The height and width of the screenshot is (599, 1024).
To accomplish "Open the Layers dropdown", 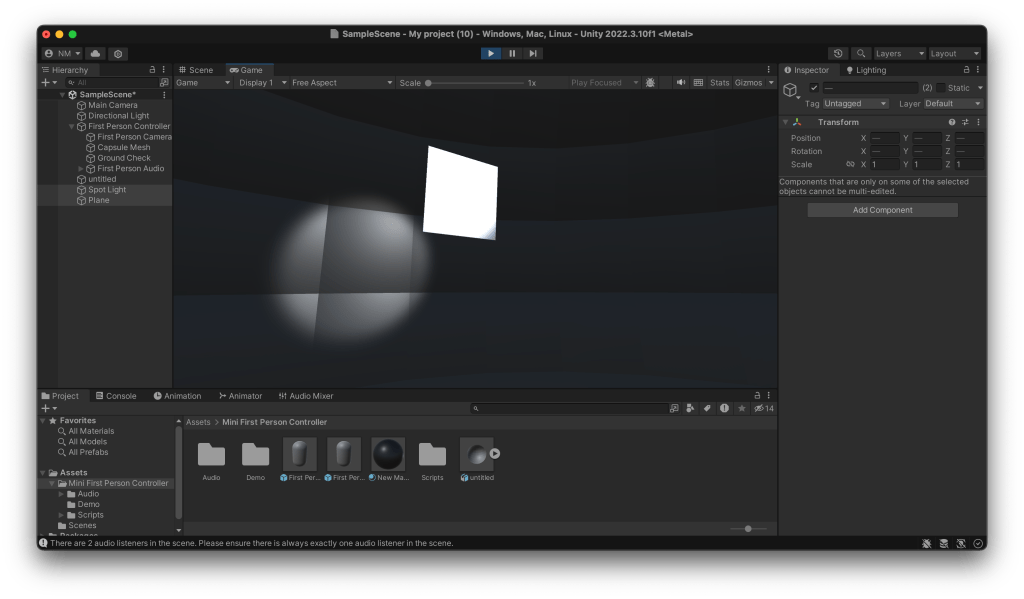I will pos(898,53).
